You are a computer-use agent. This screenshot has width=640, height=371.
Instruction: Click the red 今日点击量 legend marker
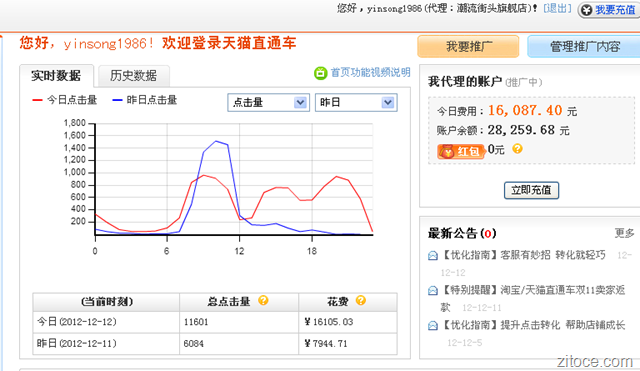tap(37, 100)
